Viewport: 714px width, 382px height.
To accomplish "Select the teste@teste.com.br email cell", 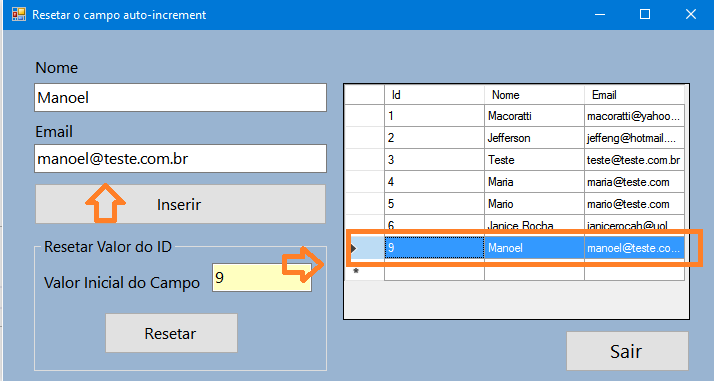I will 634,160.
